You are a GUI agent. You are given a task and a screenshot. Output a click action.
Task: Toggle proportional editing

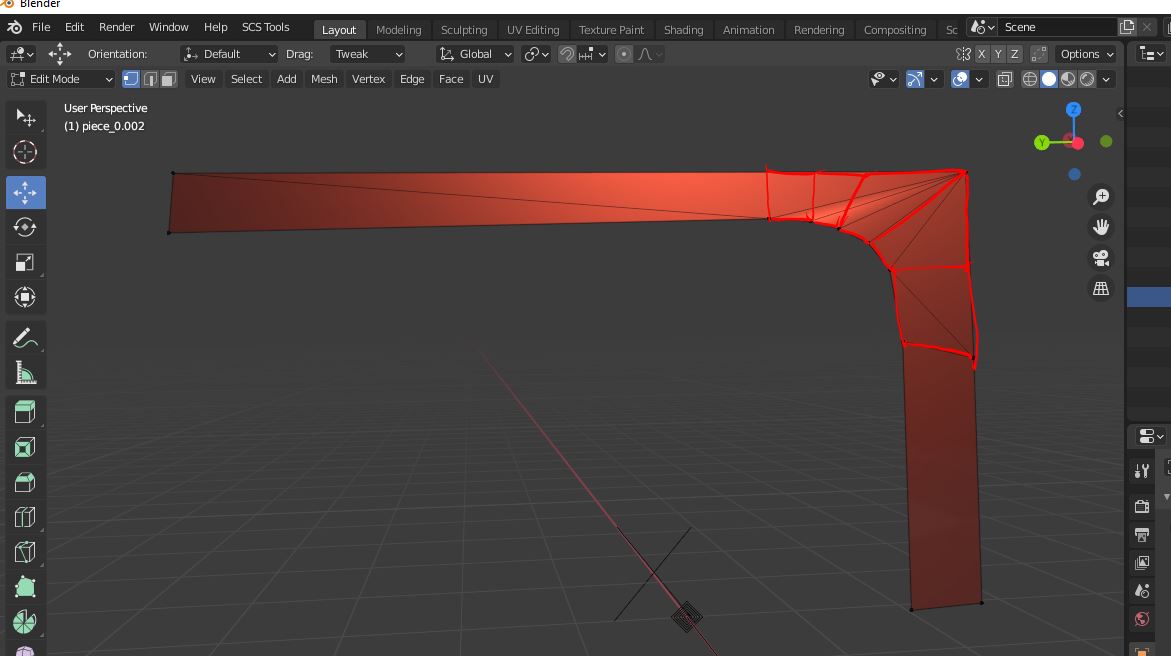[624, 55]
